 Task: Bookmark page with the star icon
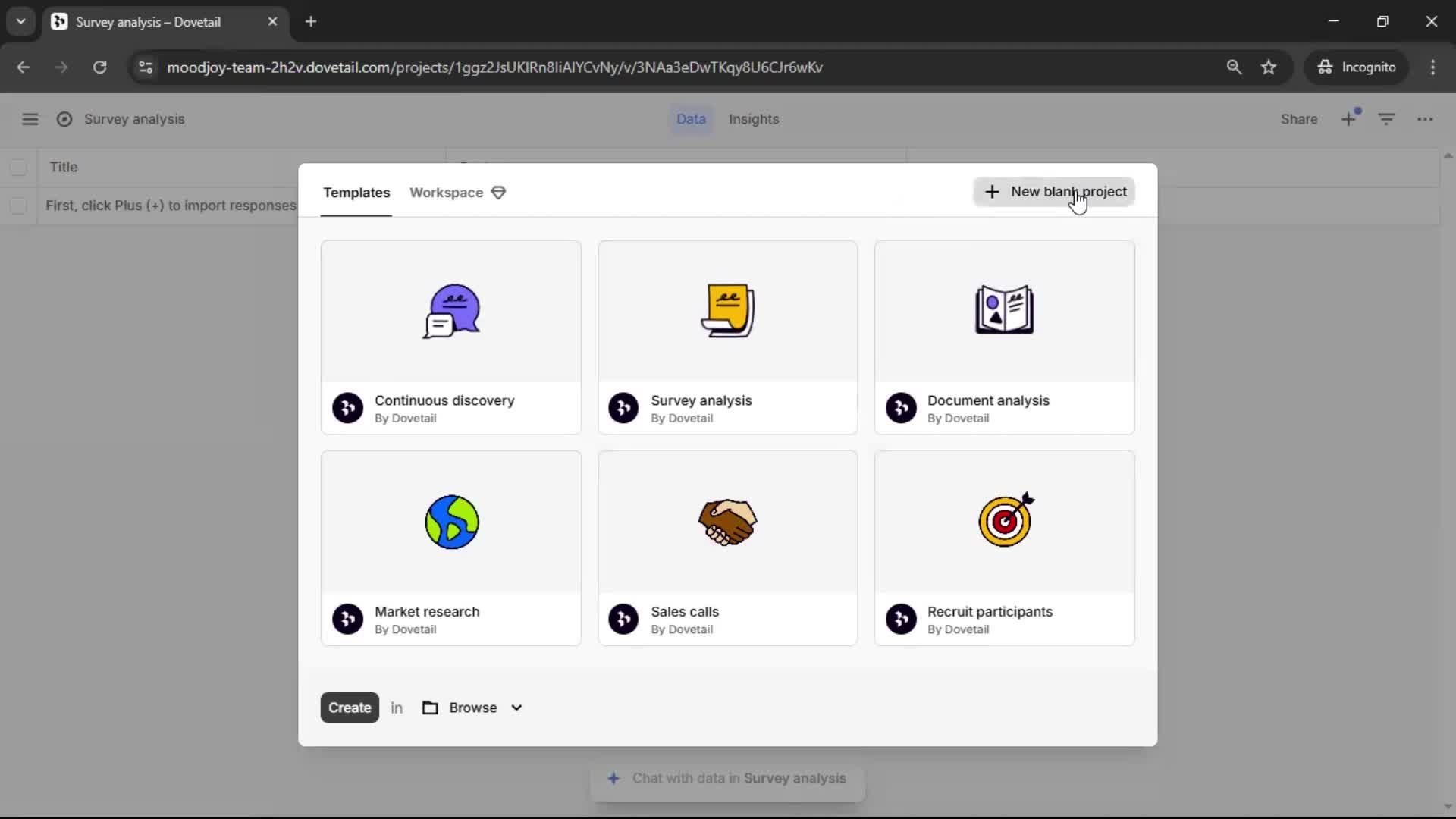1269,67
